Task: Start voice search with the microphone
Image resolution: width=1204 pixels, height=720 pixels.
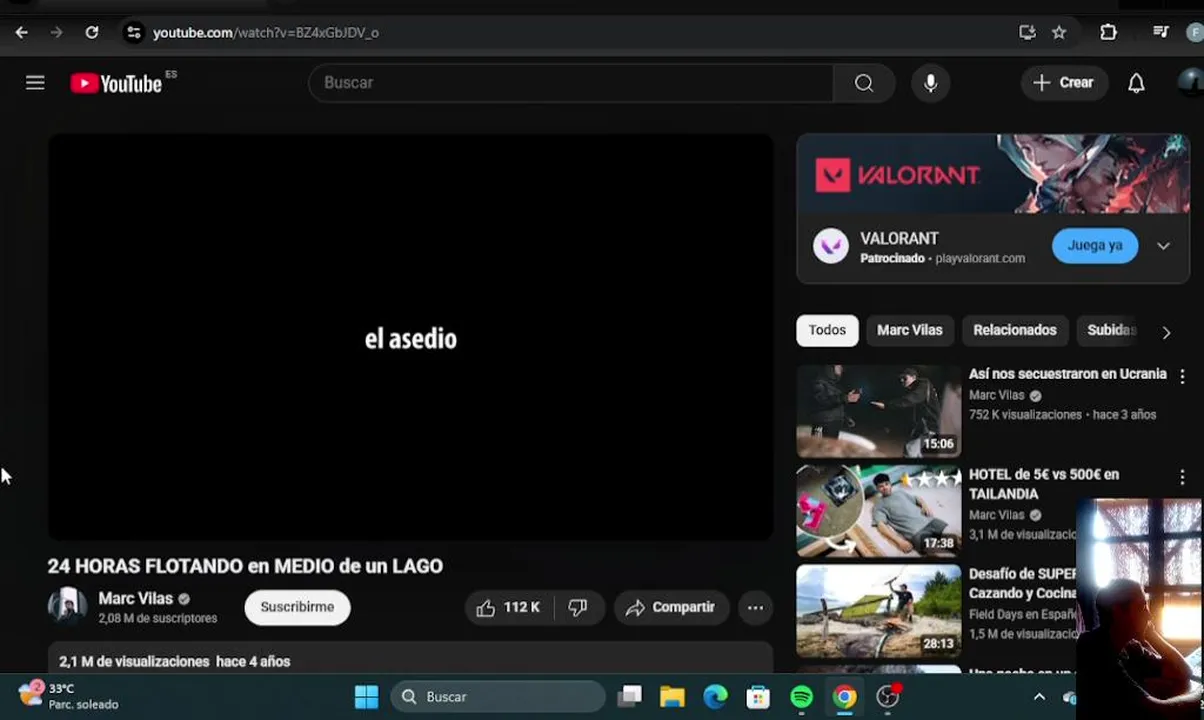Action: (930, 83)
